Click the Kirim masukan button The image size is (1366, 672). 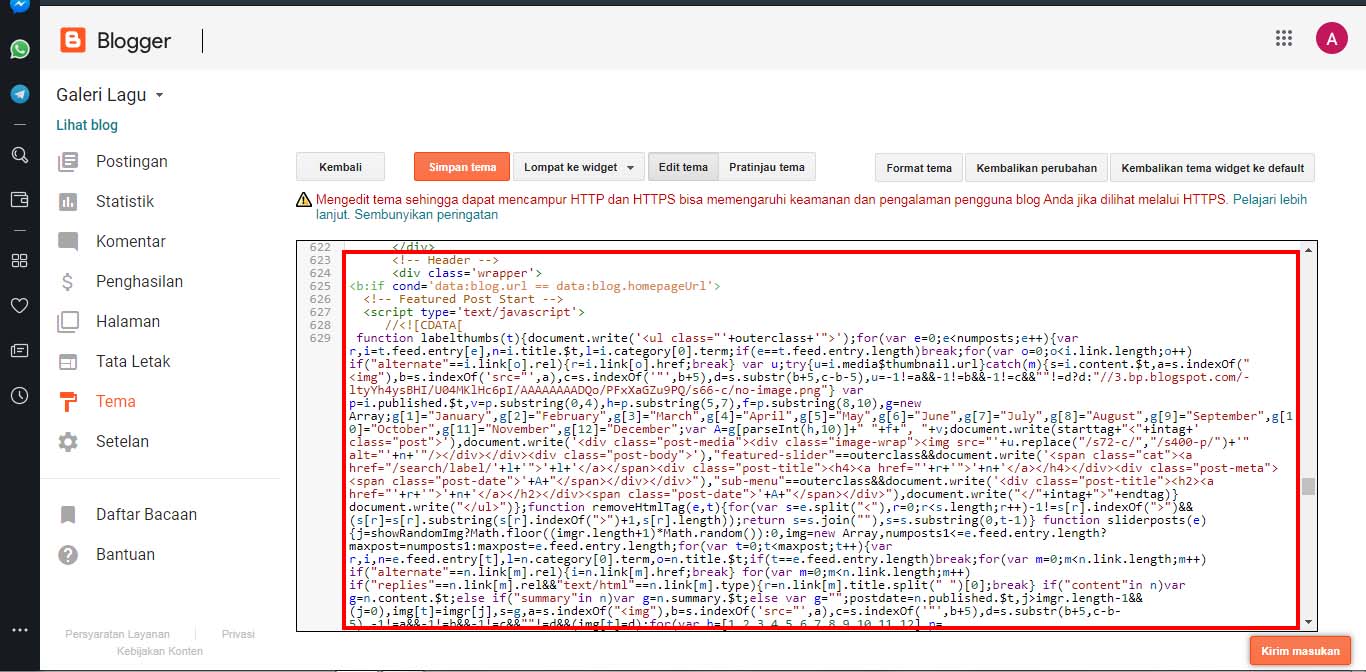(1300, 651)
